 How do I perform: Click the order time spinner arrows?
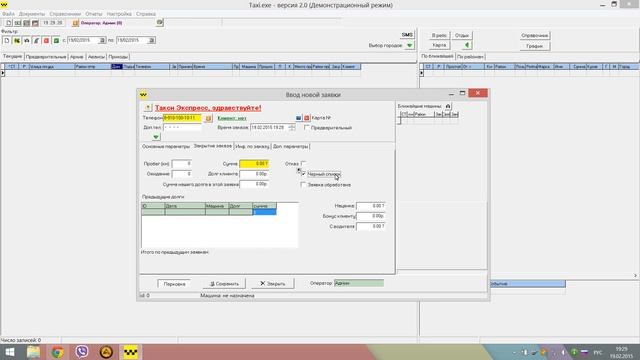click(291, 128)
